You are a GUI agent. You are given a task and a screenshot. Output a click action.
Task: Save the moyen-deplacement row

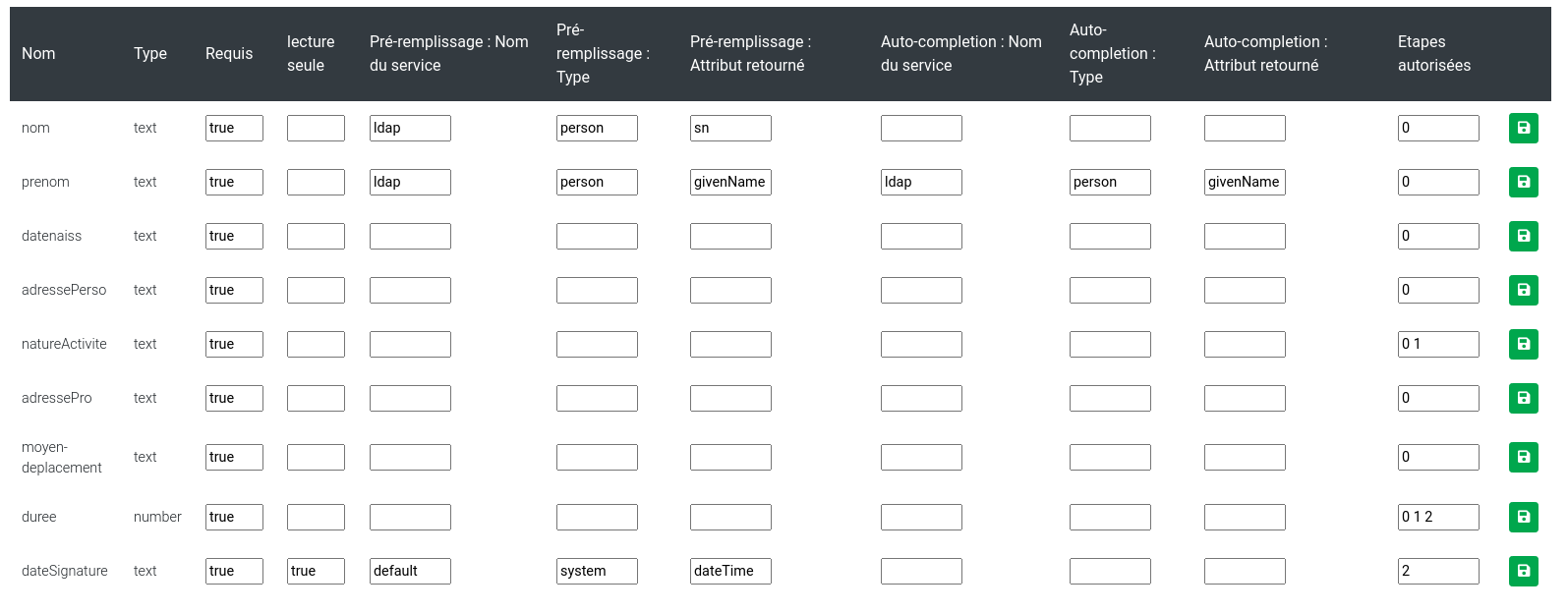coord(1523,457)
